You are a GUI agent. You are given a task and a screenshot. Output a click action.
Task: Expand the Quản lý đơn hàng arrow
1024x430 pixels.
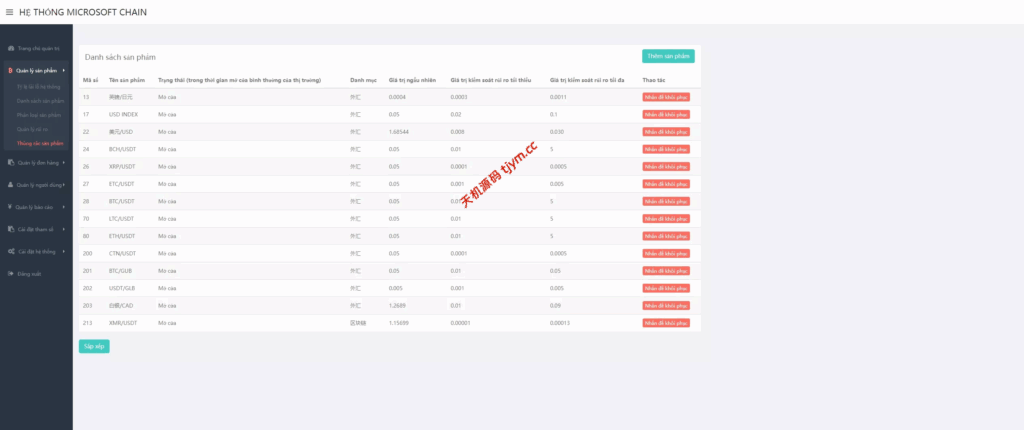(64, 162)
